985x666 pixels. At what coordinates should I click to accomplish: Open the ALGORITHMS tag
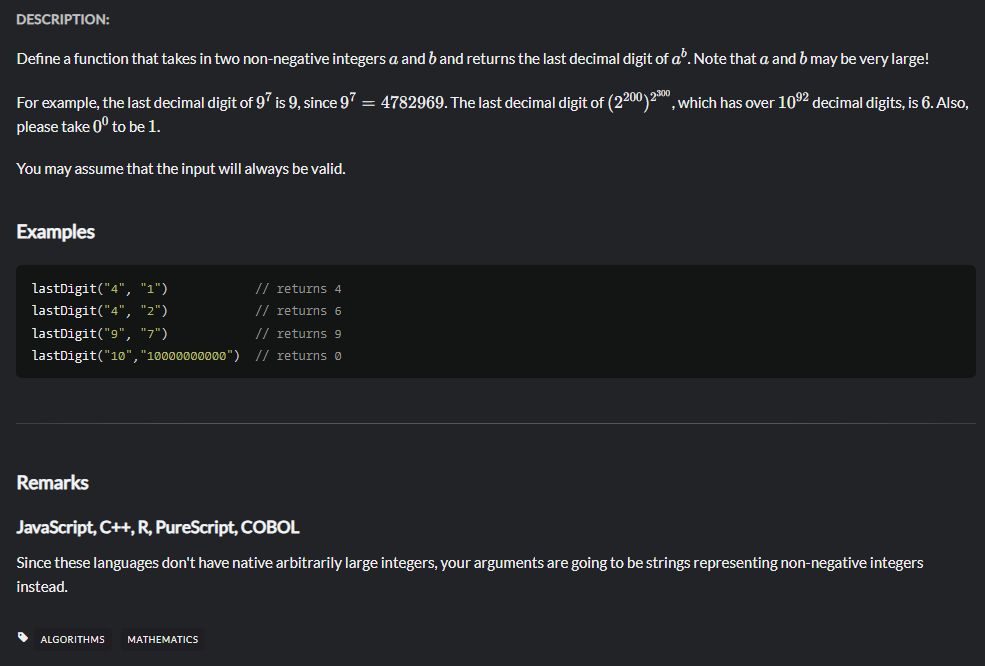(x=72, y=640)
